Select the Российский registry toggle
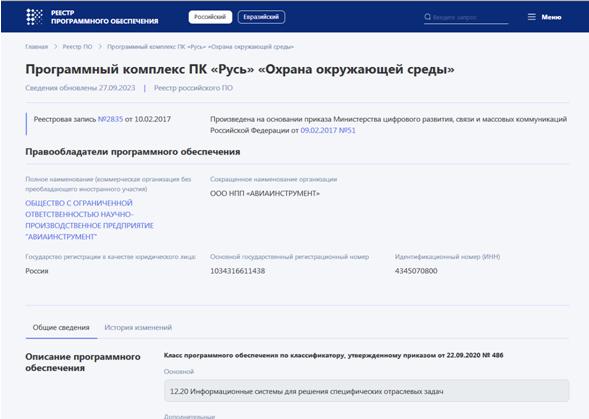Image resolution: width=589 pixels, height=419 pixels. click(210, 17)
